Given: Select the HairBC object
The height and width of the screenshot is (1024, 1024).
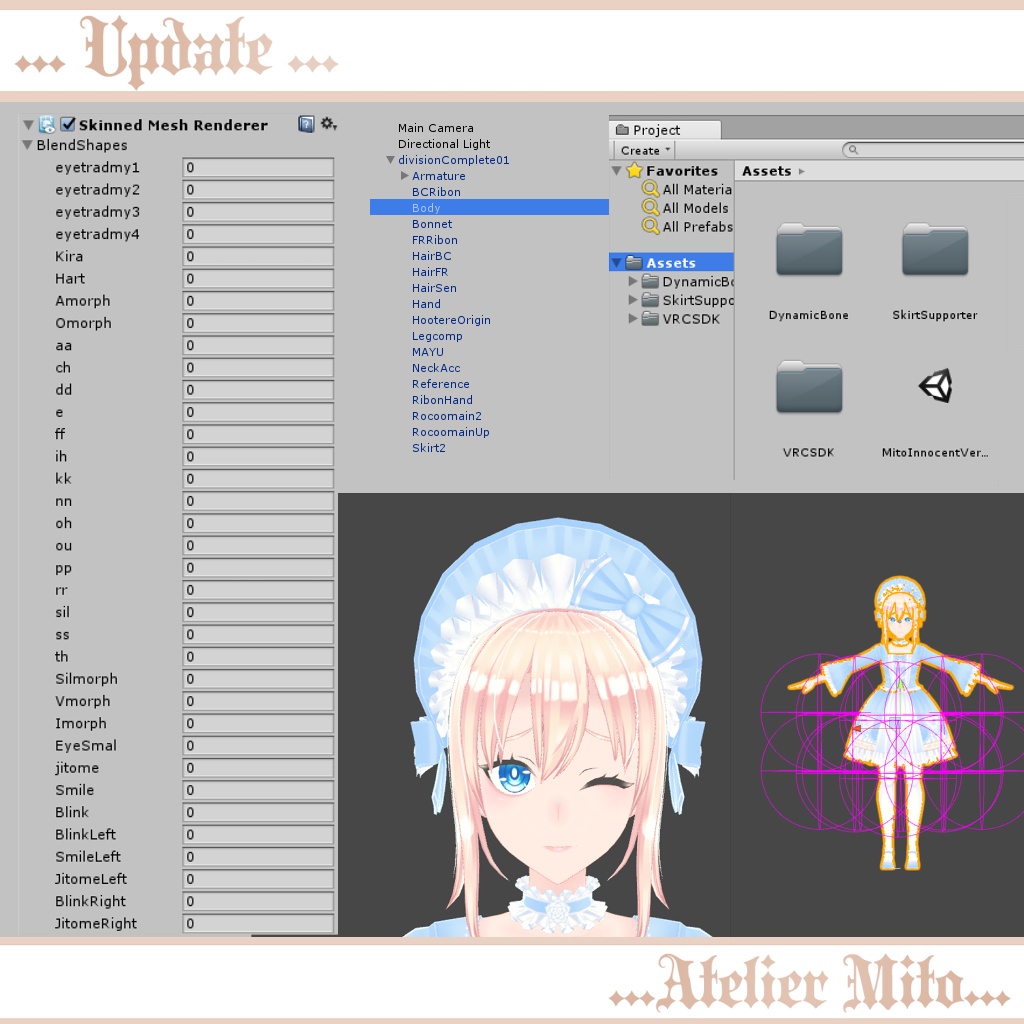Looking at the screenshot, I should tap(432, 256).
